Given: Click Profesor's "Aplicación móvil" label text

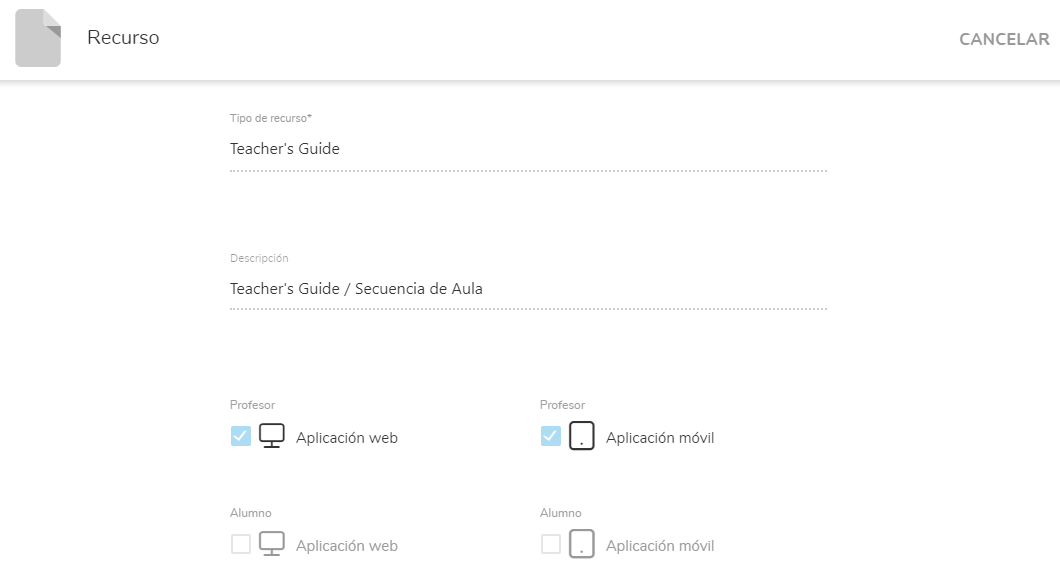Looking at the screenshot, I should point(660,438).
